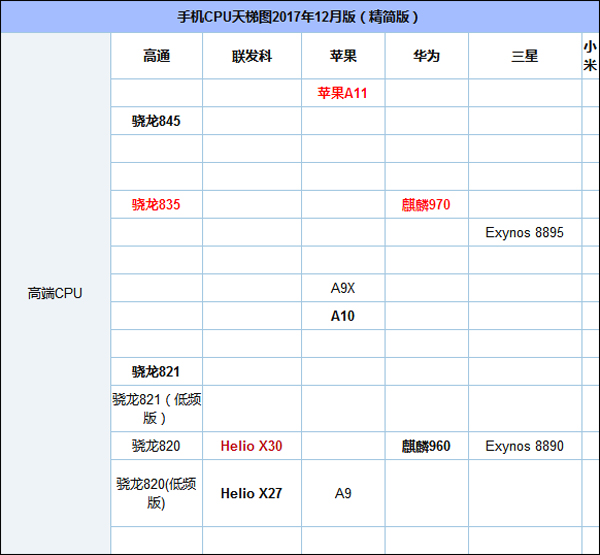Click the 骁龙820(低频版) cell
600x555 pixels.
[157, 493]
